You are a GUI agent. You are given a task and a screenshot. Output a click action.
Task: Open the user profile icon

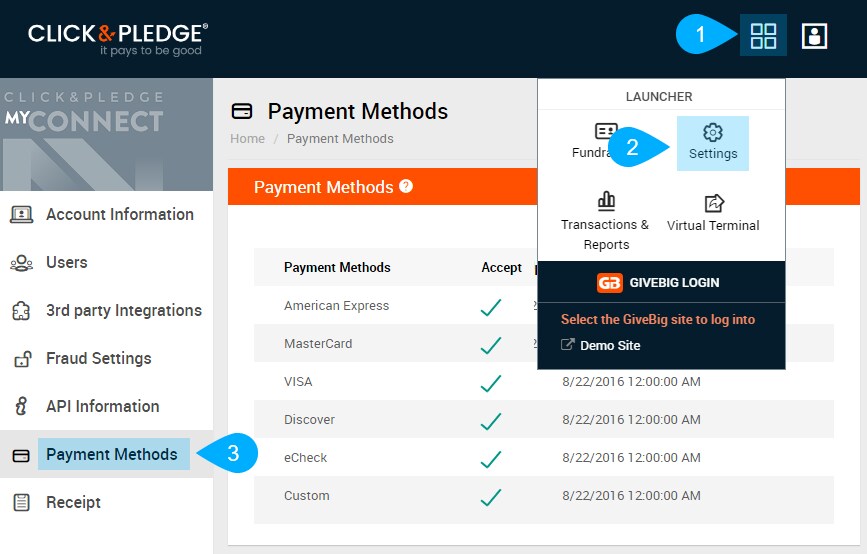(814, 36)
